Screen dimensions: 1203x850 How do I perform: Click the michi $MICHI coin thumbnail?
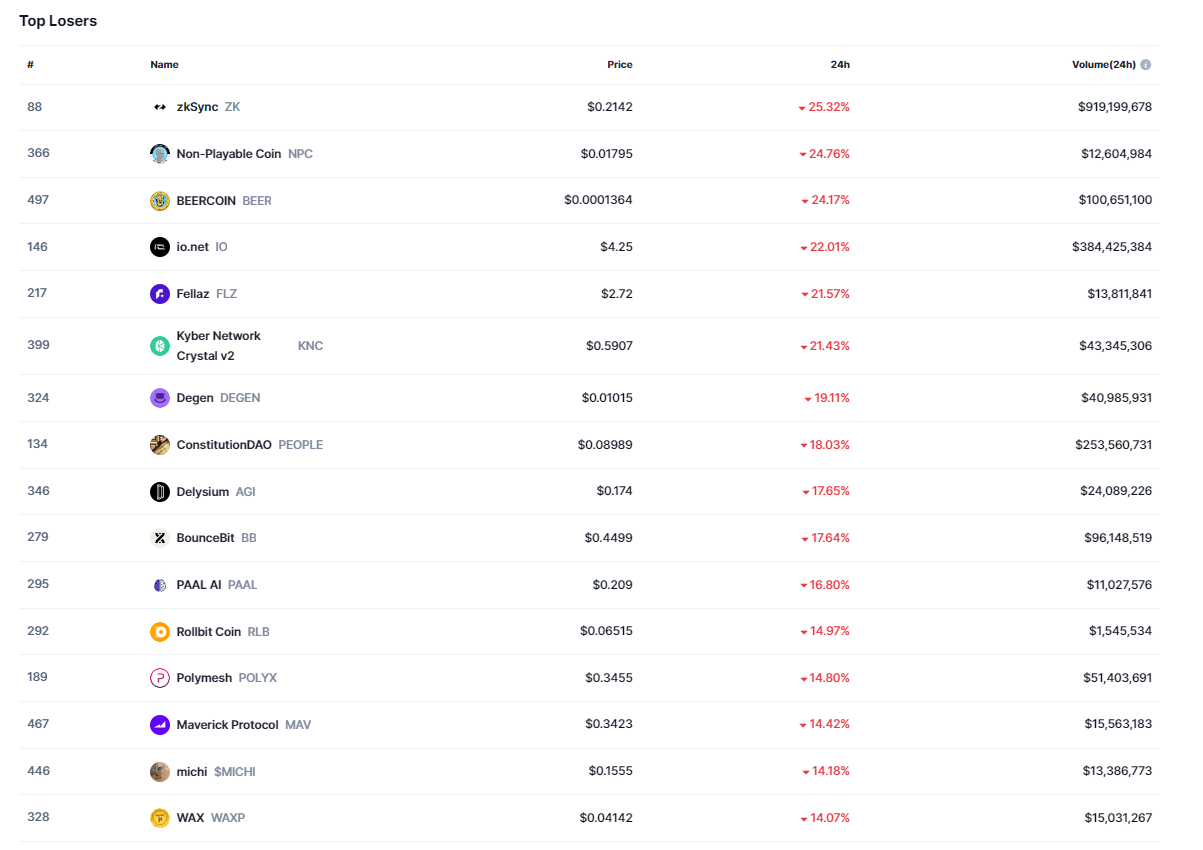(160, 772)
